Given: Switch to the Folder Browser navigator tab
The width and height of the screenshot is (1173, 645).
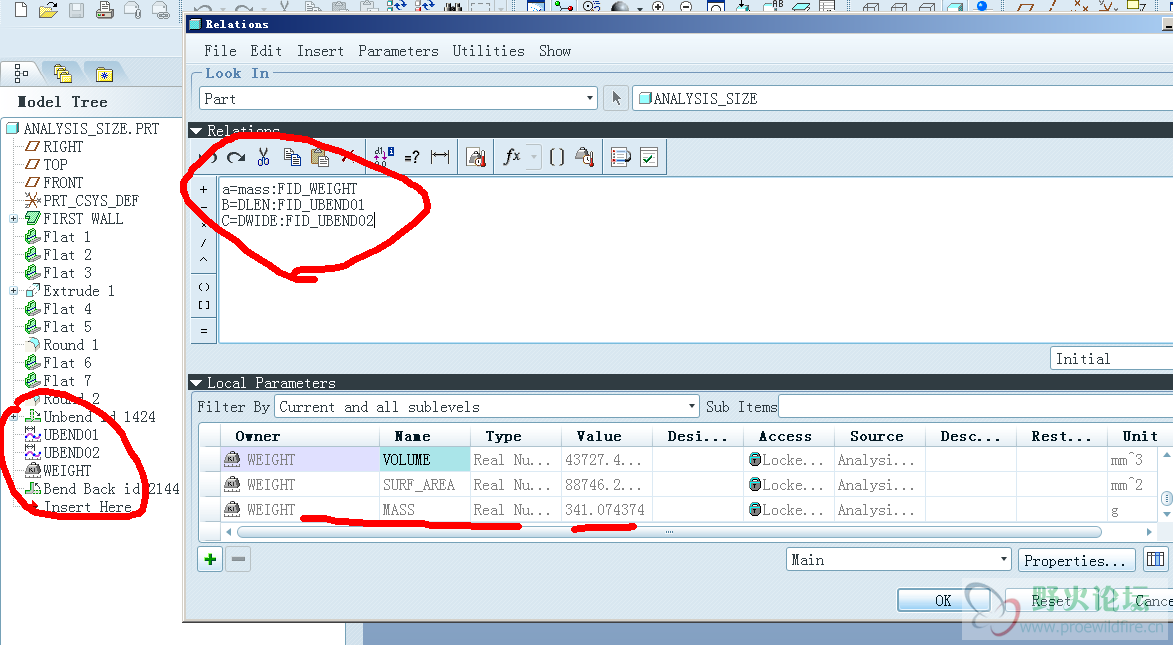Looking at the screenshot, I should click(x=63, y=73).
